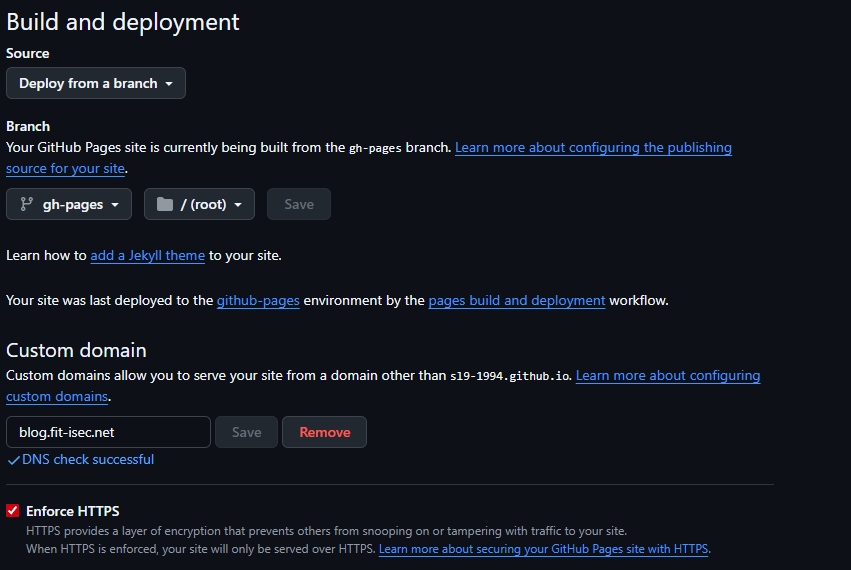Click the Build and deployment heading

pos(123,21)
